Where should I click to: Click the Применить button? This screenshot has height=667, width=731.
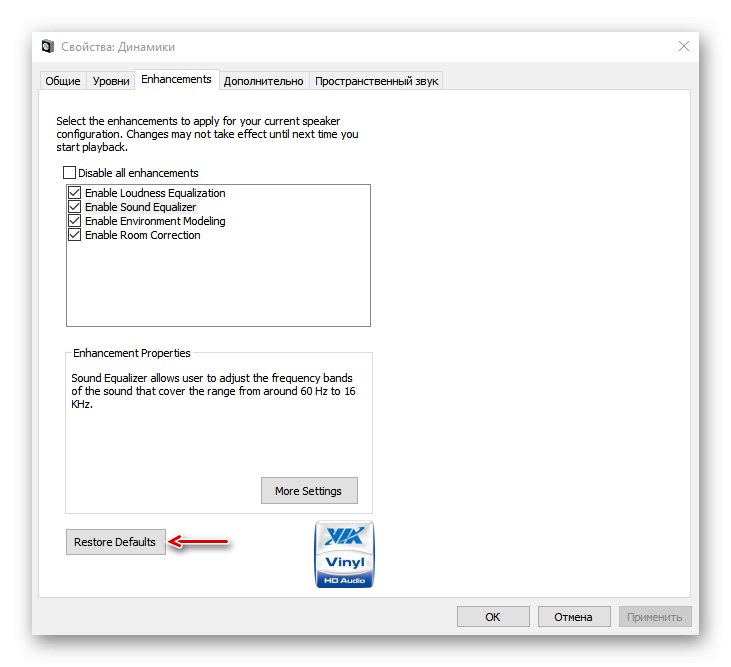coord(655,617)
